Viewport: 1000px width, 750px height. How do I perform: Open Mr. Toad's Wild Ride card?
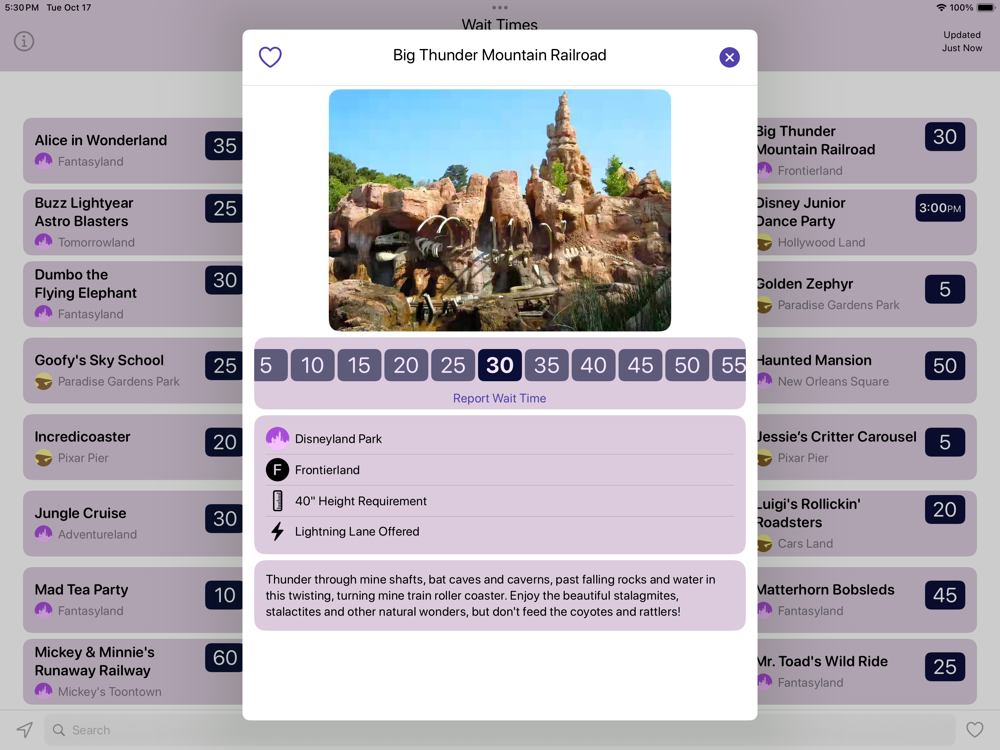click(x=867, y=672)
